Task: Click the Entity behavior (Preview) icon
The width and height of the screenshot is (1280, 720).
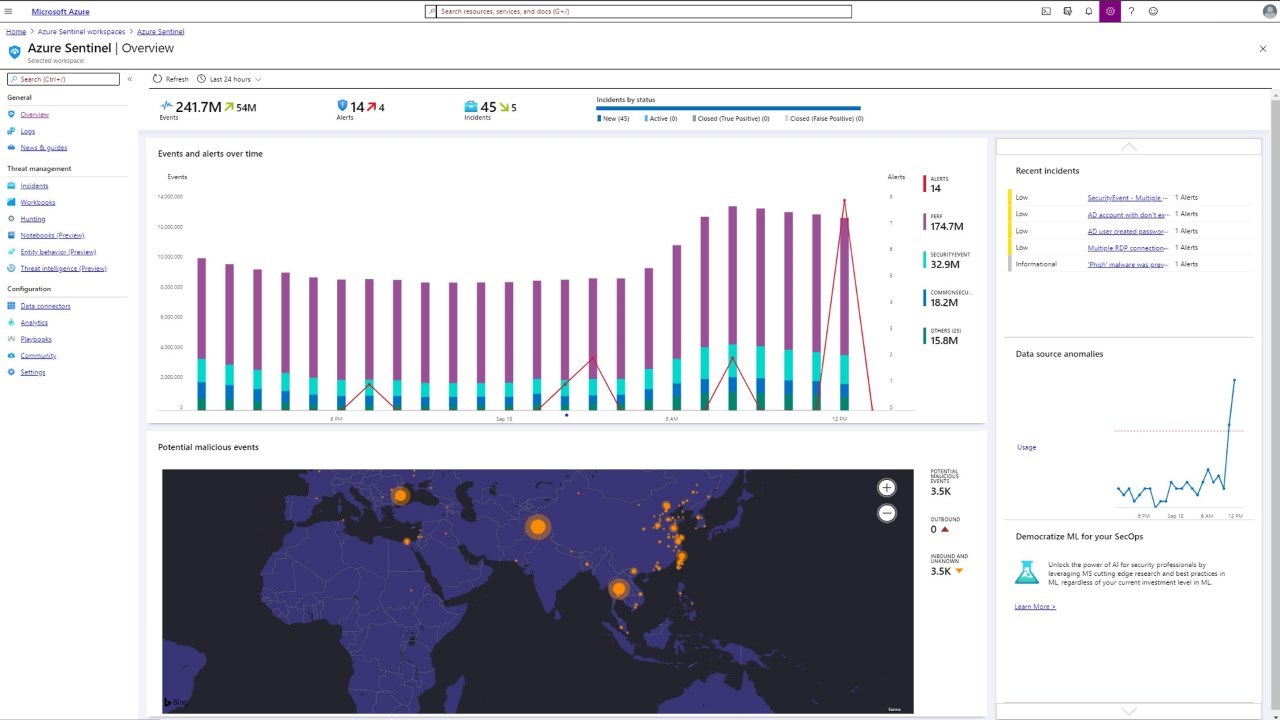Action: coord(12,252)
